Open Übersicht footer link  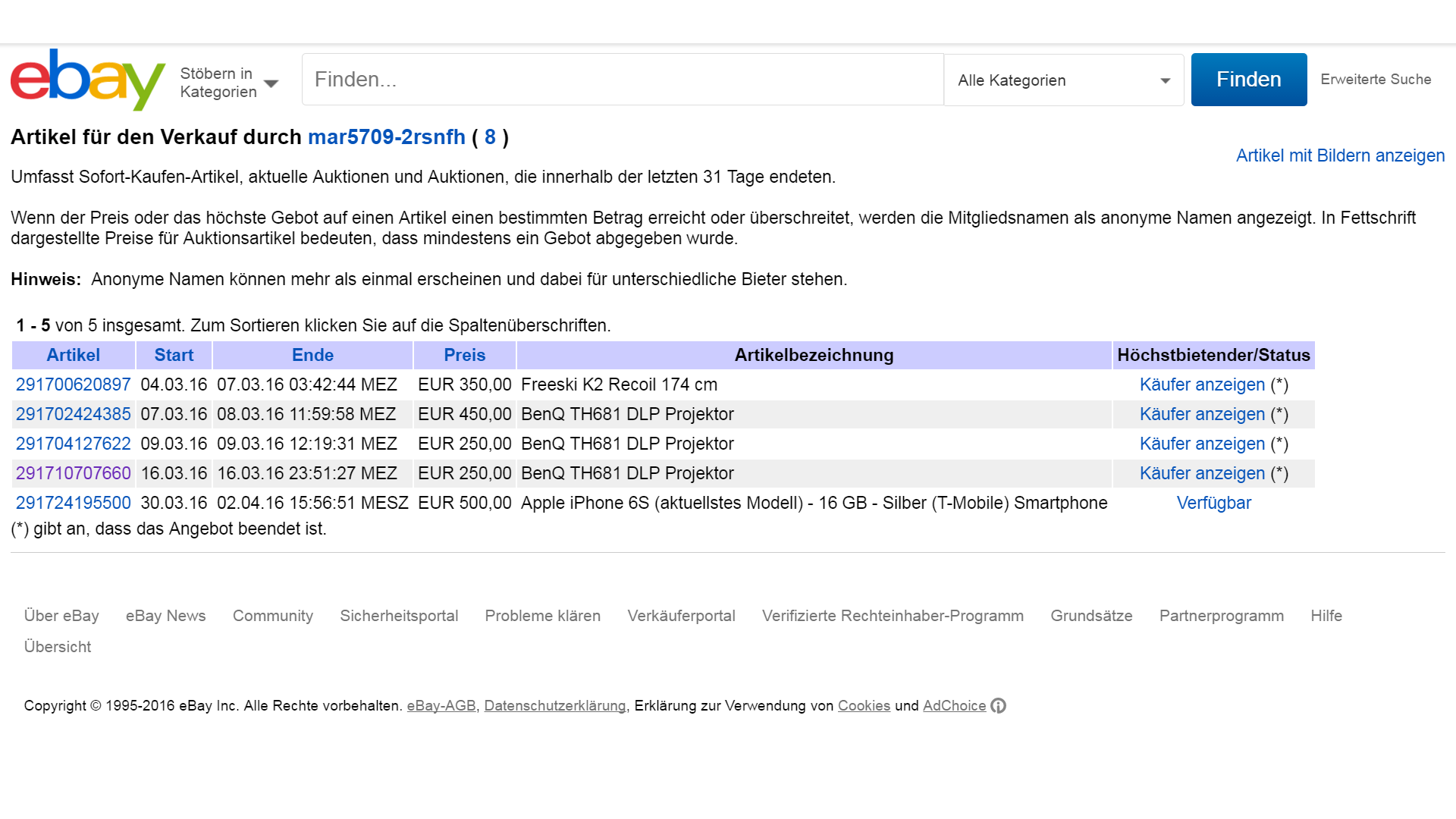click(x=58, y=647)
